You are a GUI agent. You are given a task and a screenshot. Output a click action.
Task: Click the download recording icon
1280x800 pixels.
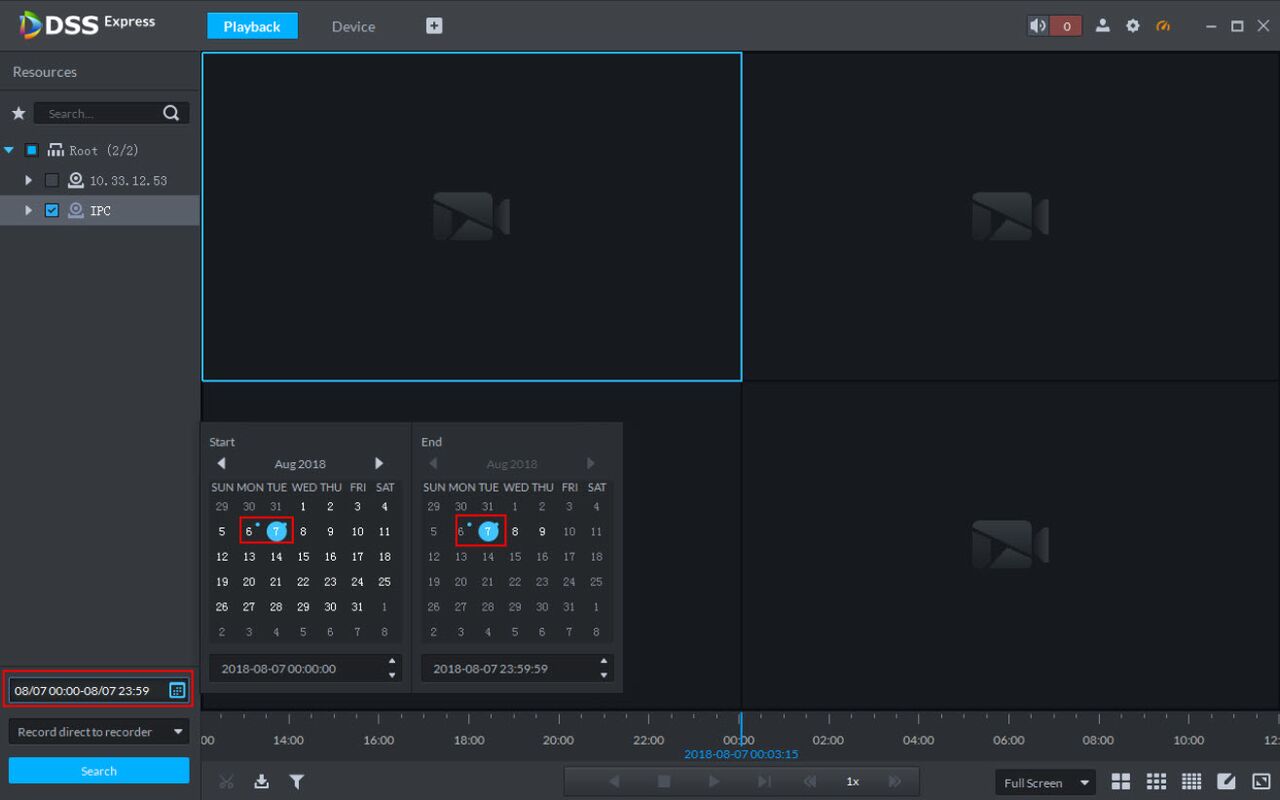261,782
